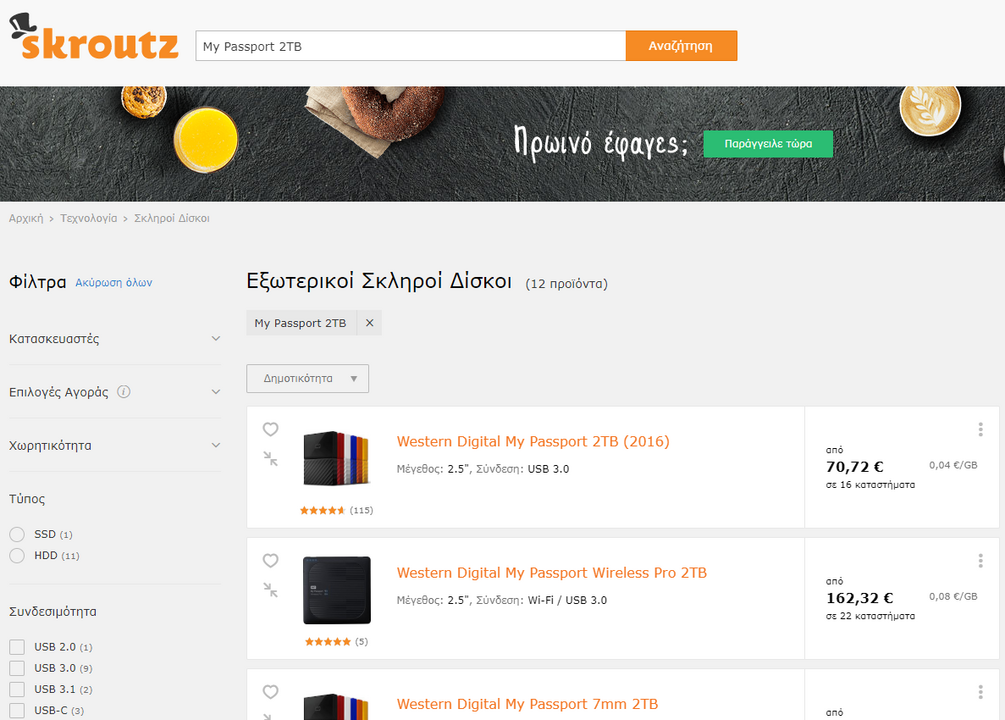The image size is (1005, 720).
Task: Expand the Επιλογές Αγοράς filter section
Action: [x=115, y=392]
